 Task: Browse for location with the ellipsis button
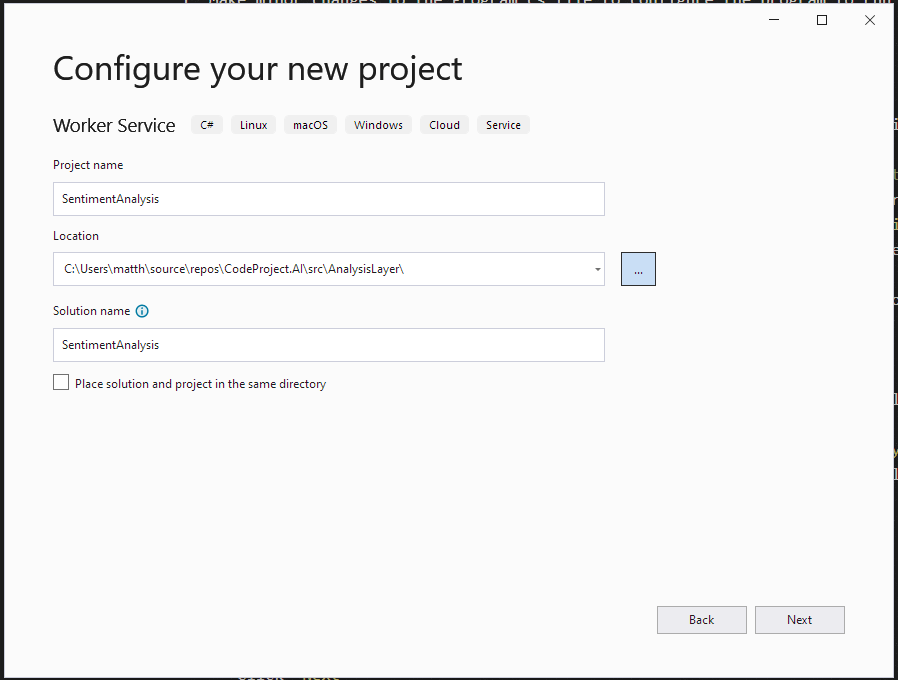point(638,269)
